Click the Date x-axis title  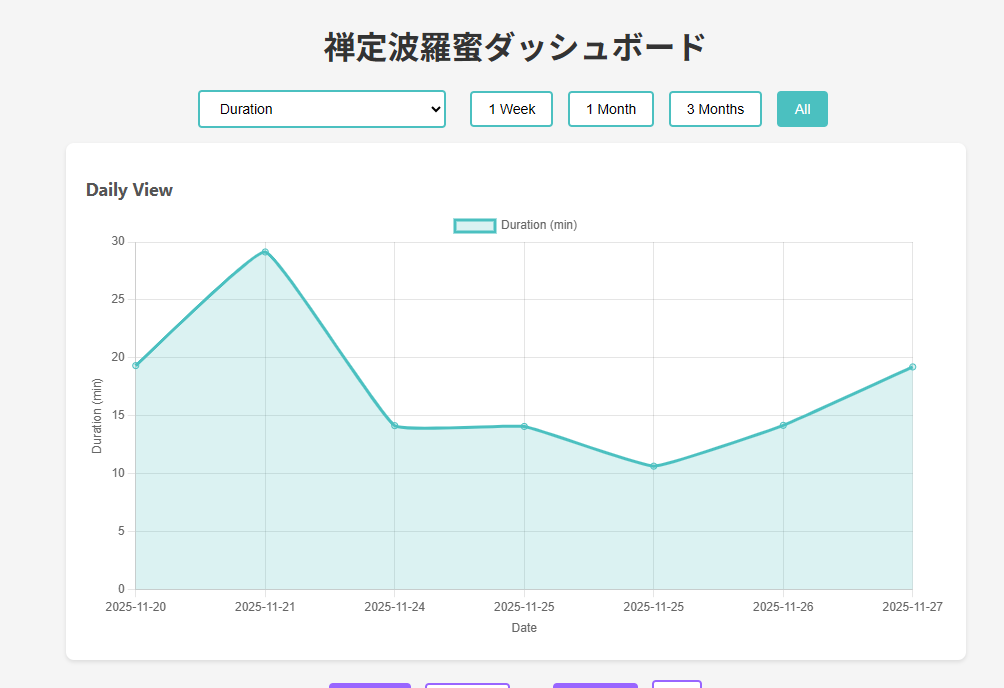tap(524, 628)
